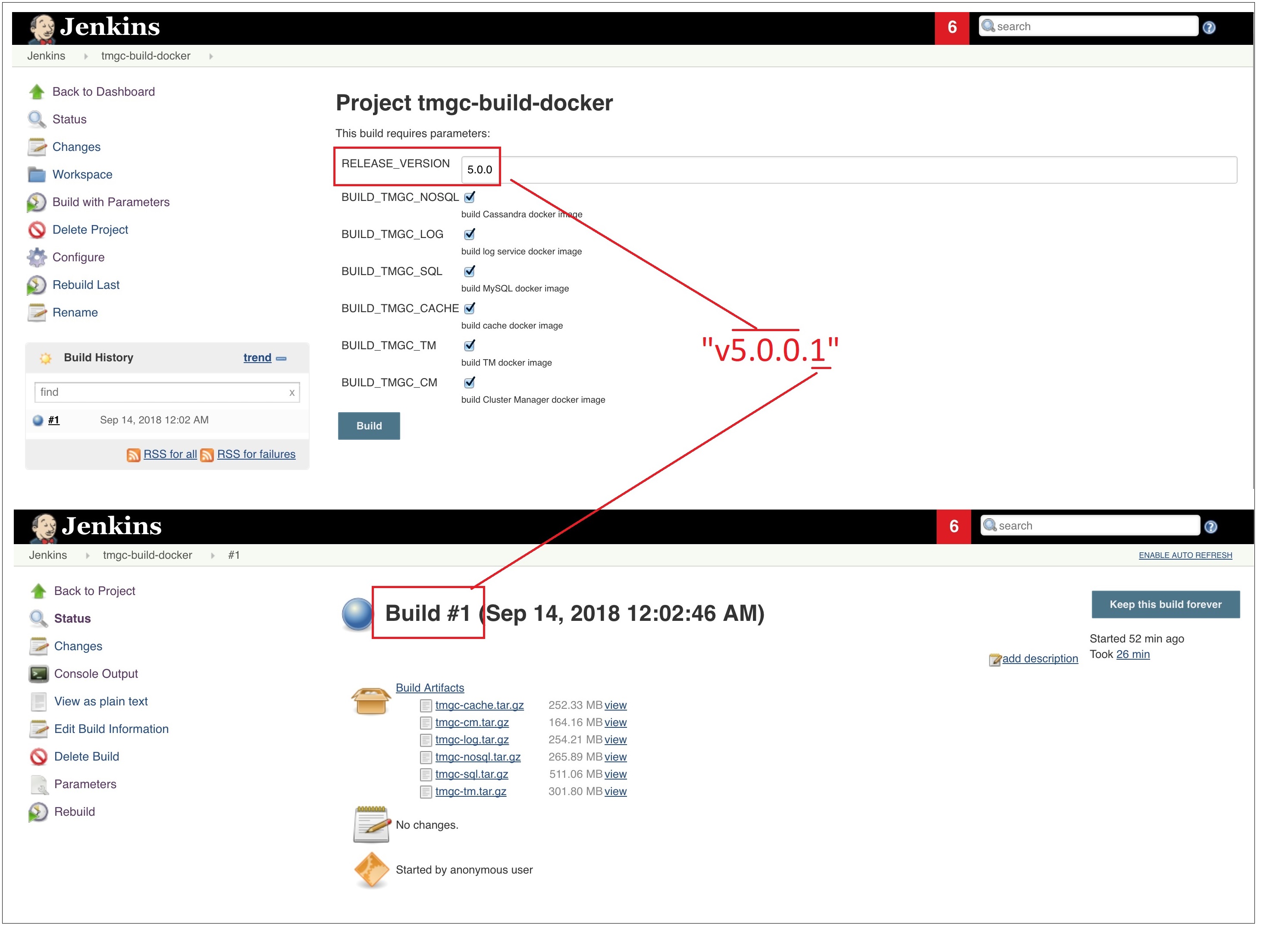Expand breadcrumb arrow after Jenkins in top bar
The height and width of the screenshot is (952, 1273).
click(x=86, y=56)
